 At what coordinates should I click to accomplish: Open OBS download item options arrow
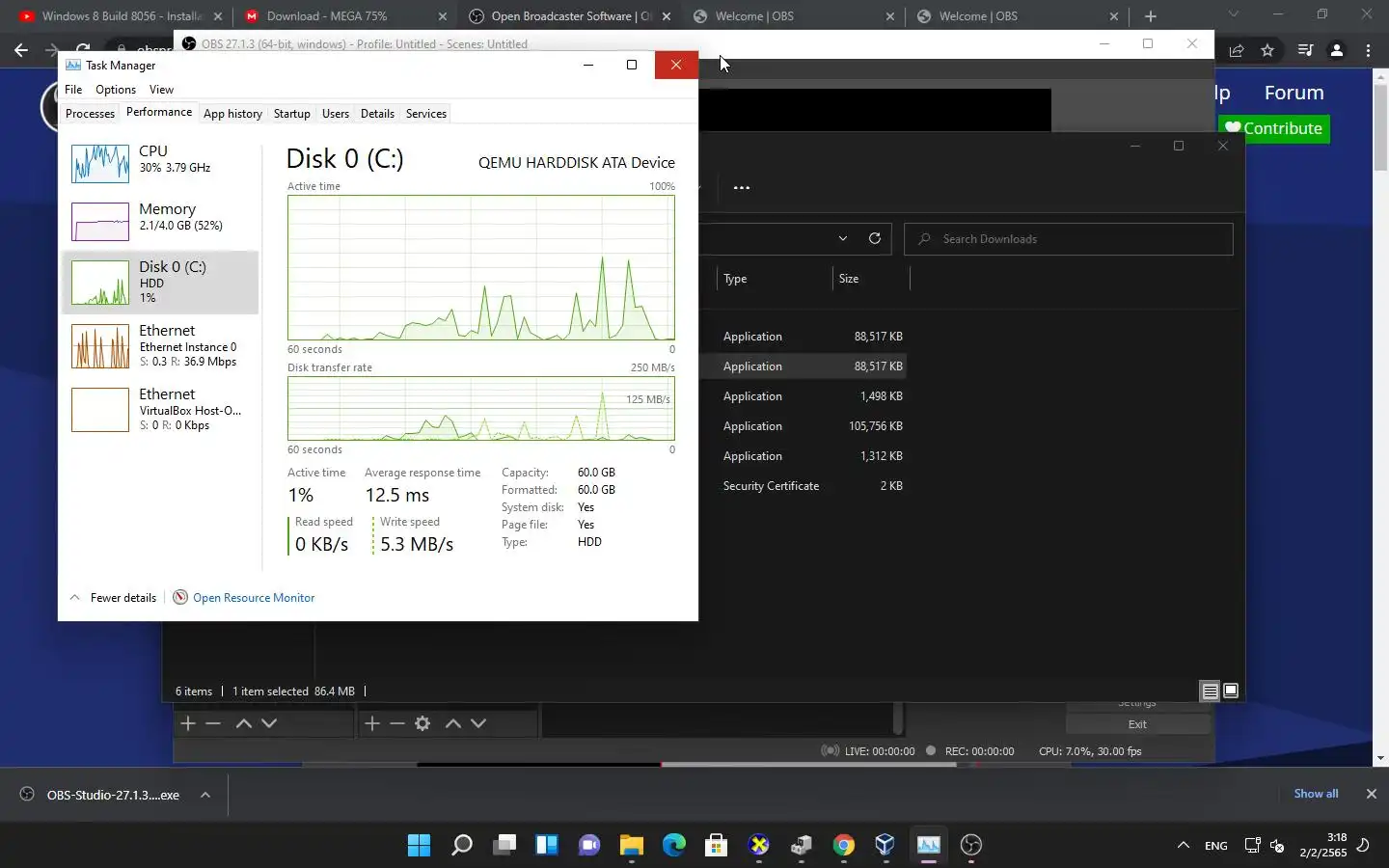[x=205, y=795]
